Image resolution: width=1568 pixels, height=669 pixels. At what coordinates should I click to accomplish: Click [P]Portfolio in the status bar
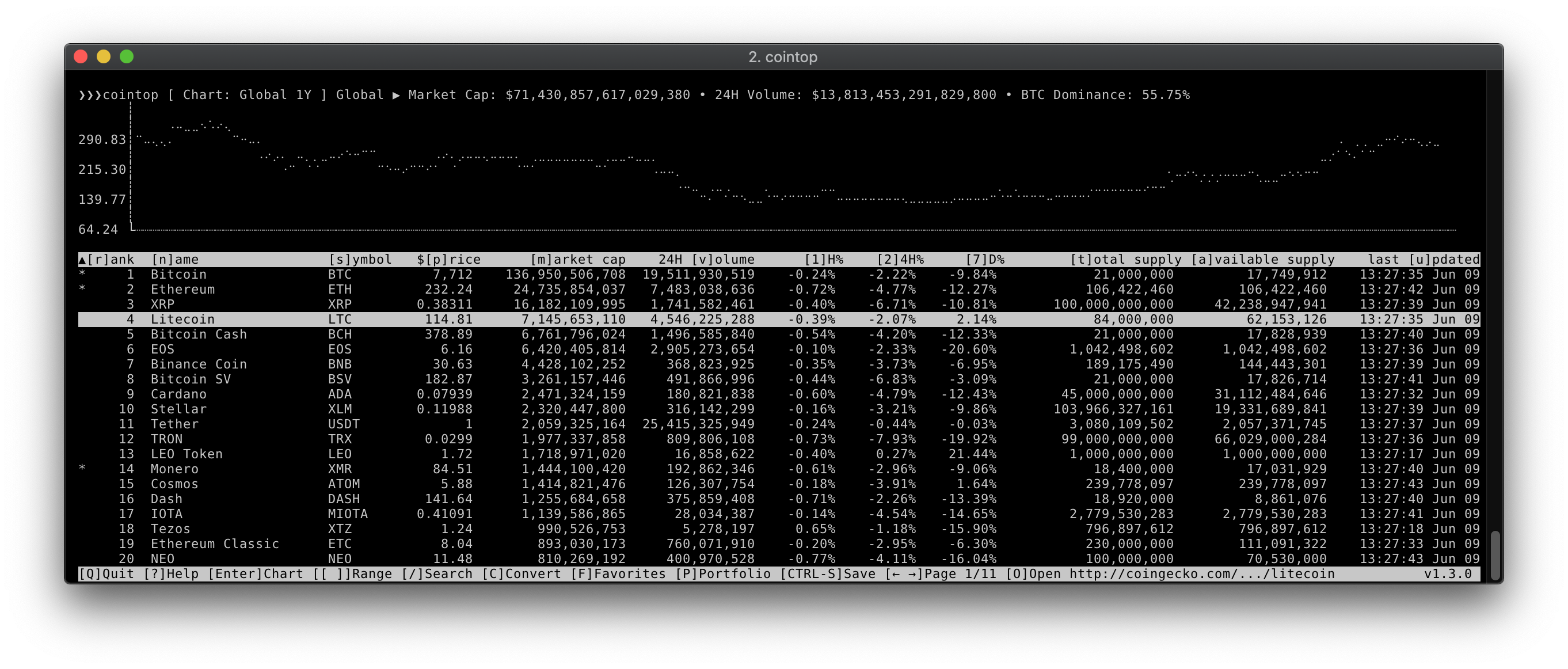(x=723, y=574)
